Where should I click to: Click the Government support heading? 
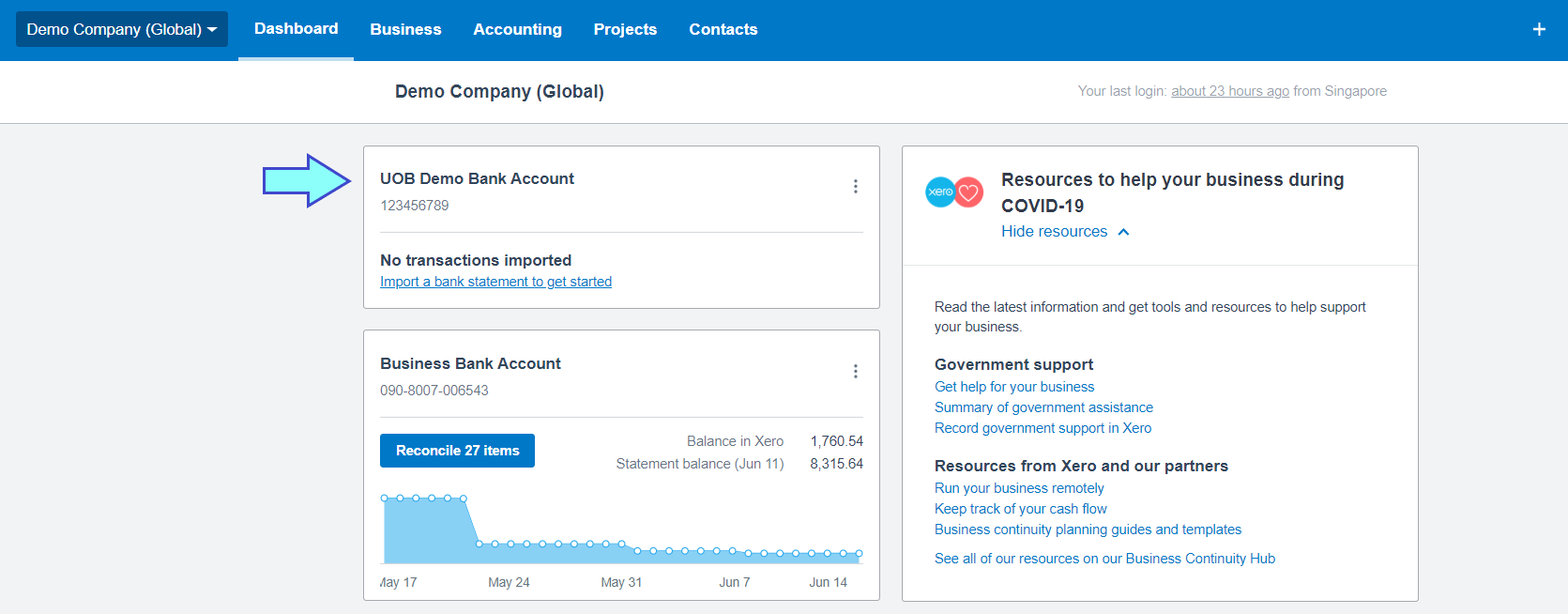coord(1013,364)
